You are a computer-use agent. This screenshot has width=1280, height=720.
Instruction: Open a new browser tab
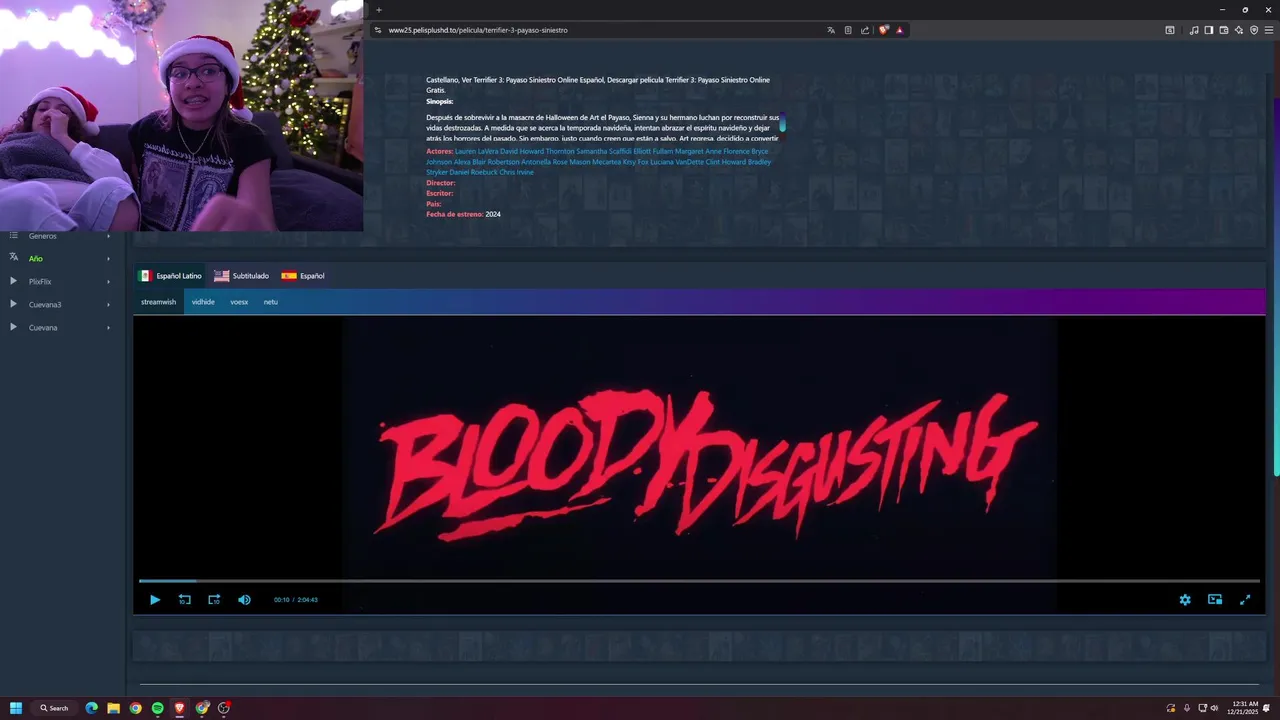379,10
